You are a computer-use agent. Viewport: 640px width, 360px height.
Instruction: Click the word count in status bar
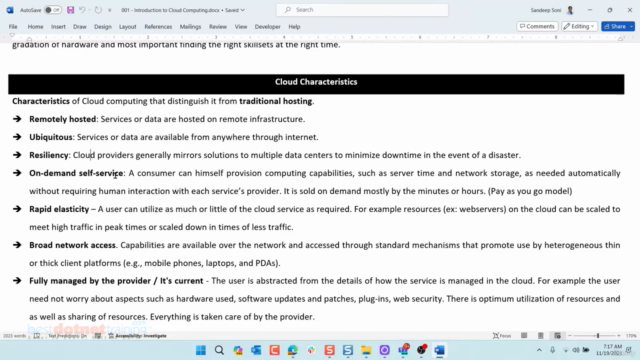click(14, 336)
